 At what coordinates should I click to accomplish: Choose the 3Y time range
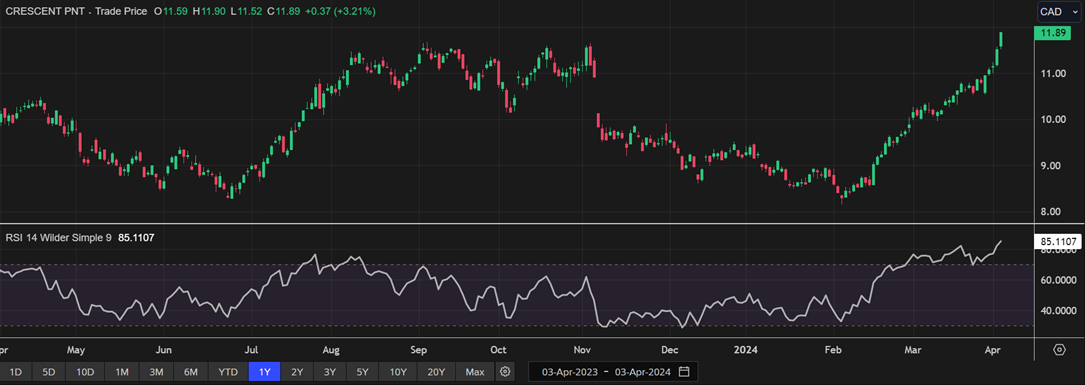(x=330, y=372)
